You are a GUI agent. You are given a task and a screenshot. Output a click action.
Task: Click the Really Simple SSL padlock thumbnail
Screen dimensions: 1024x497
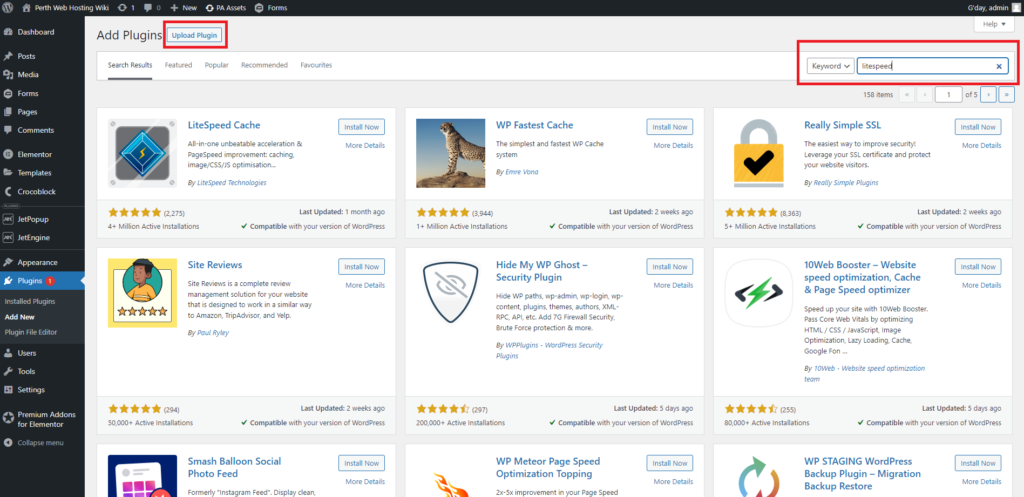(759, 153)
